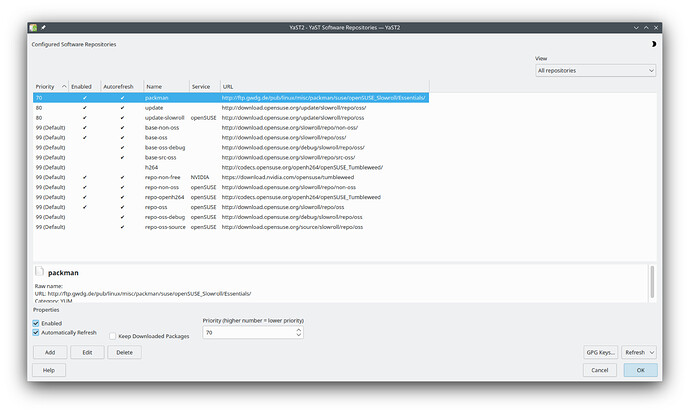Enable Keep Downloaded Packages

point(113,336)
